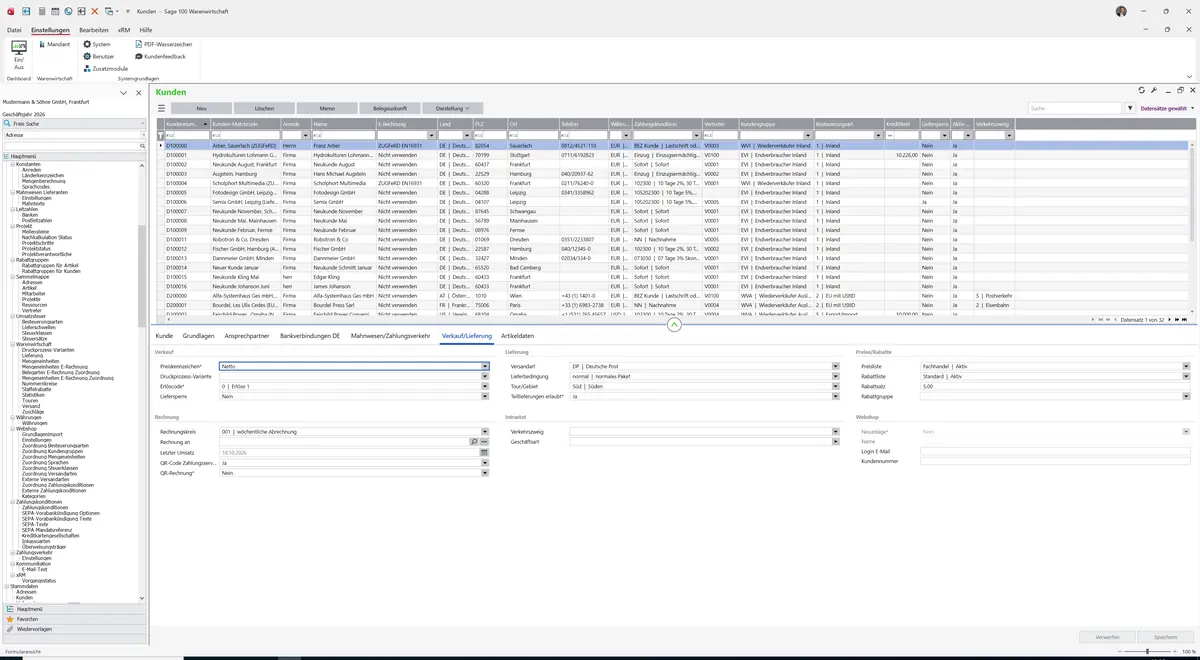
Task: Click in the Suche field above grid
Action: [x=1075, y=108]
